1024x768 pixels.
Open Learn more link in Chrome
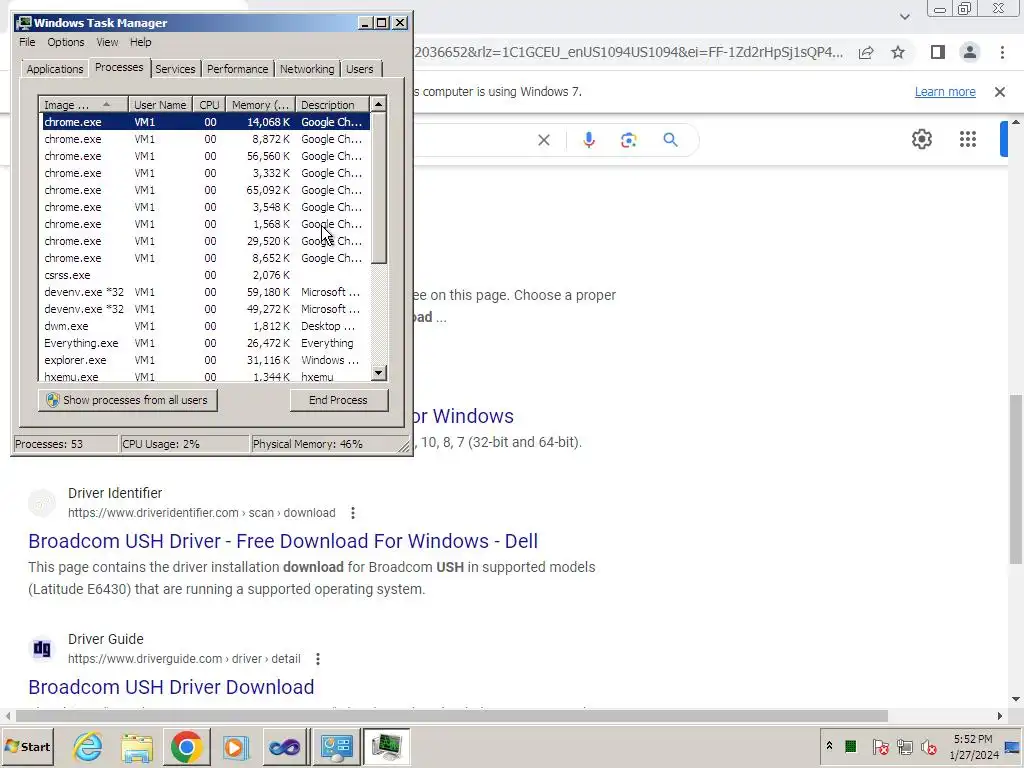click(945, 92)
